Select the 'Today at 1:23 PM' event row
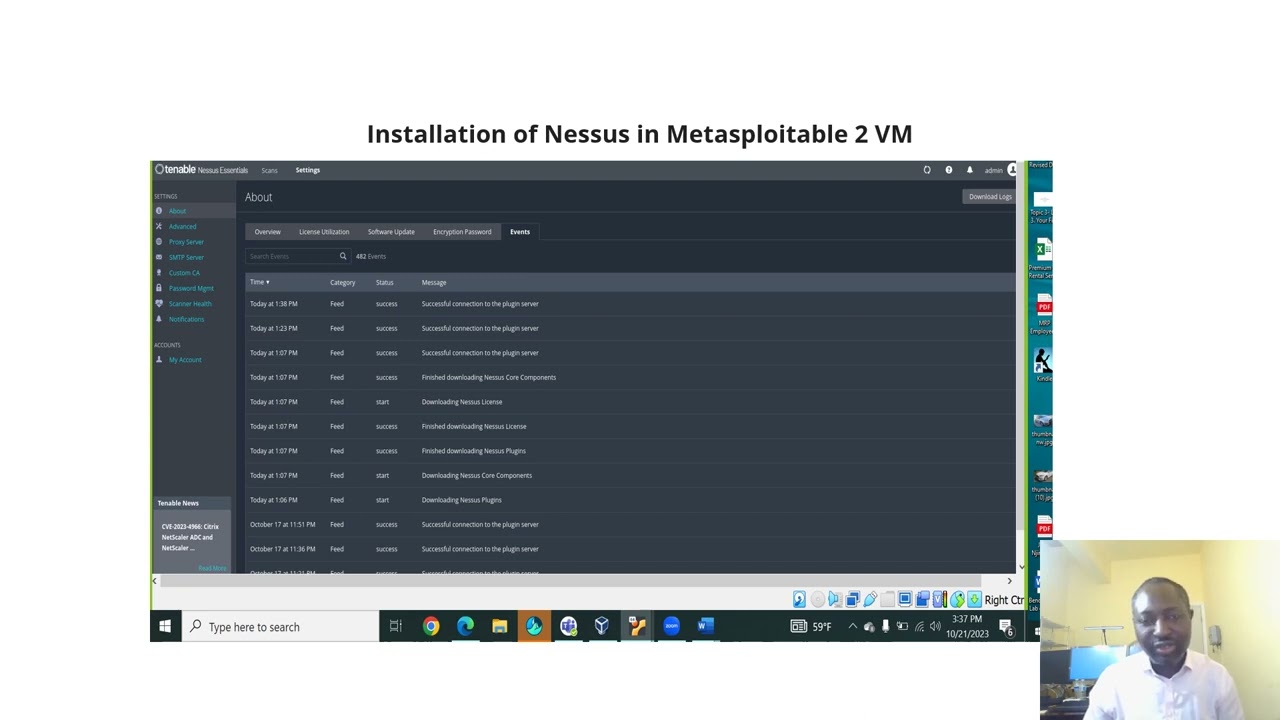1280x720 pixels. [630, 328]
